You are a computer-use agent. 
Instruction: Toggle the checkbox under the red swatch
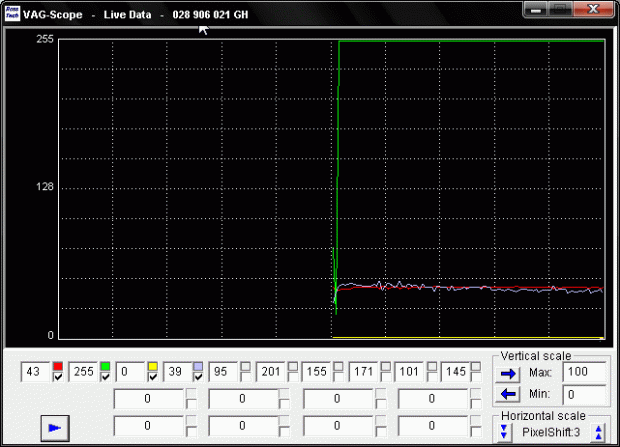coord(58,378)
